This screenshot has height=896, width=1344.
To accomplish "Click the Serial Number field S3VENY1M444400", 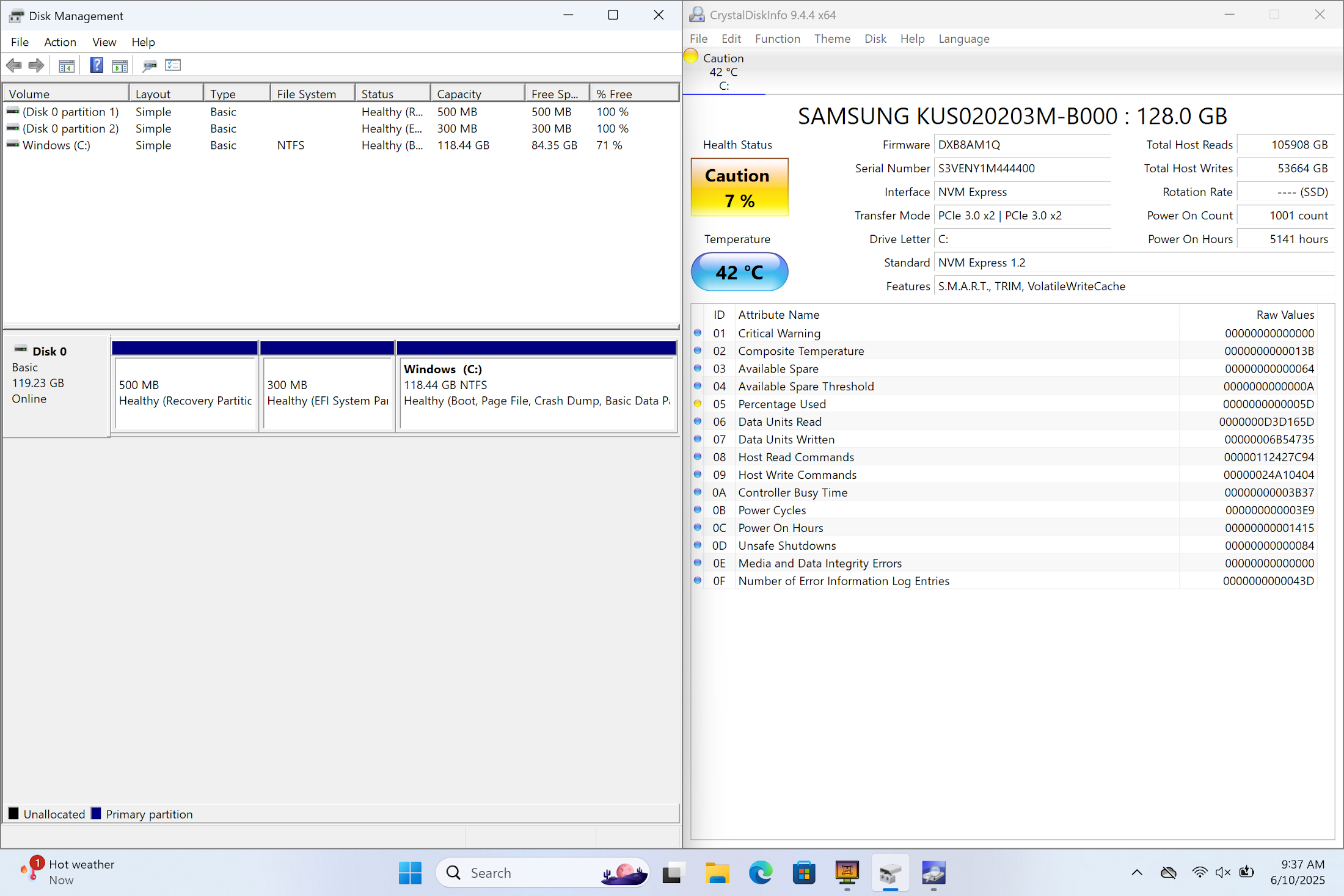I will click(x=1022, y=168).
